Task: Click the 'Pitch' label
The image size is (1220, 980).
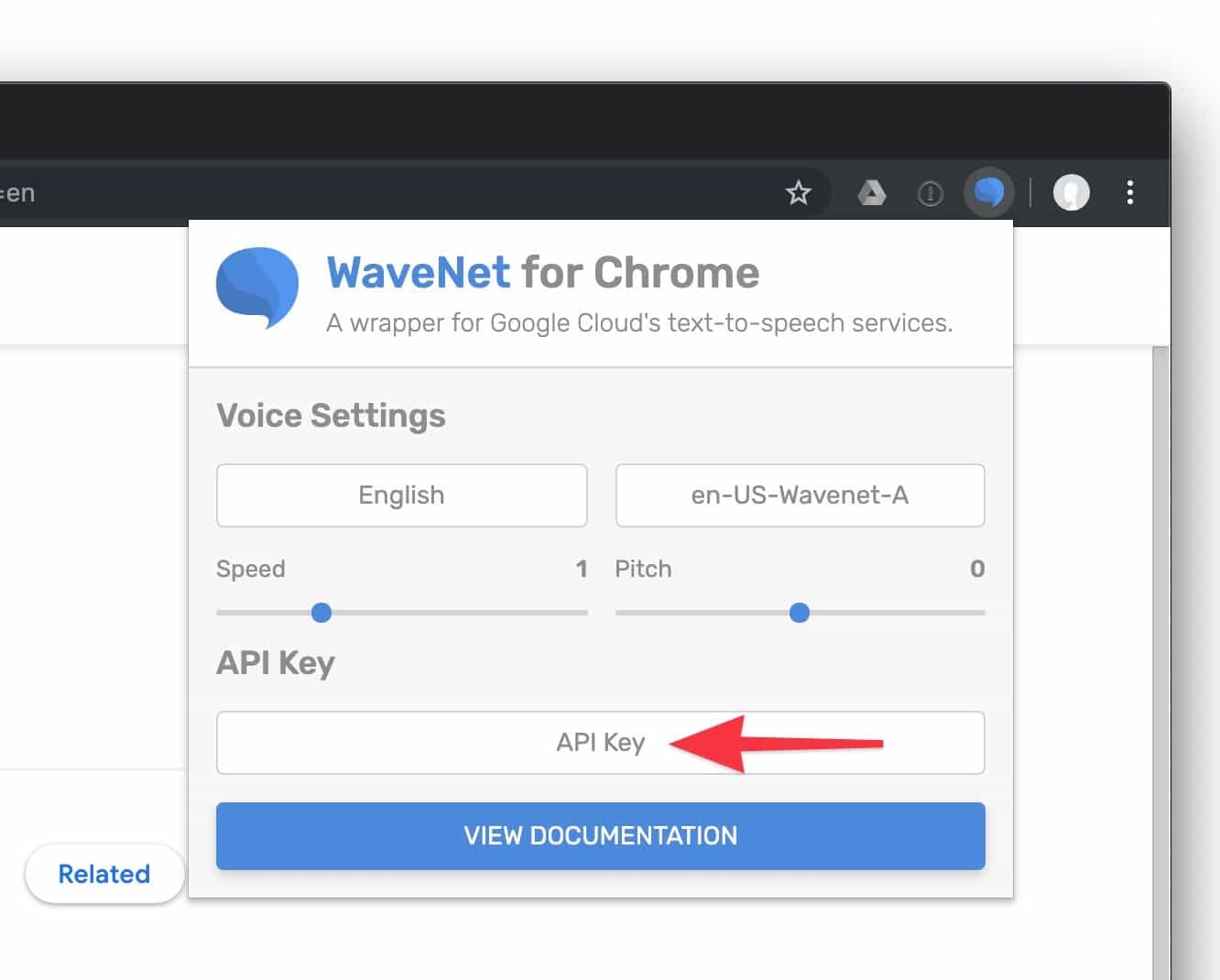Action: pos(643,569)
